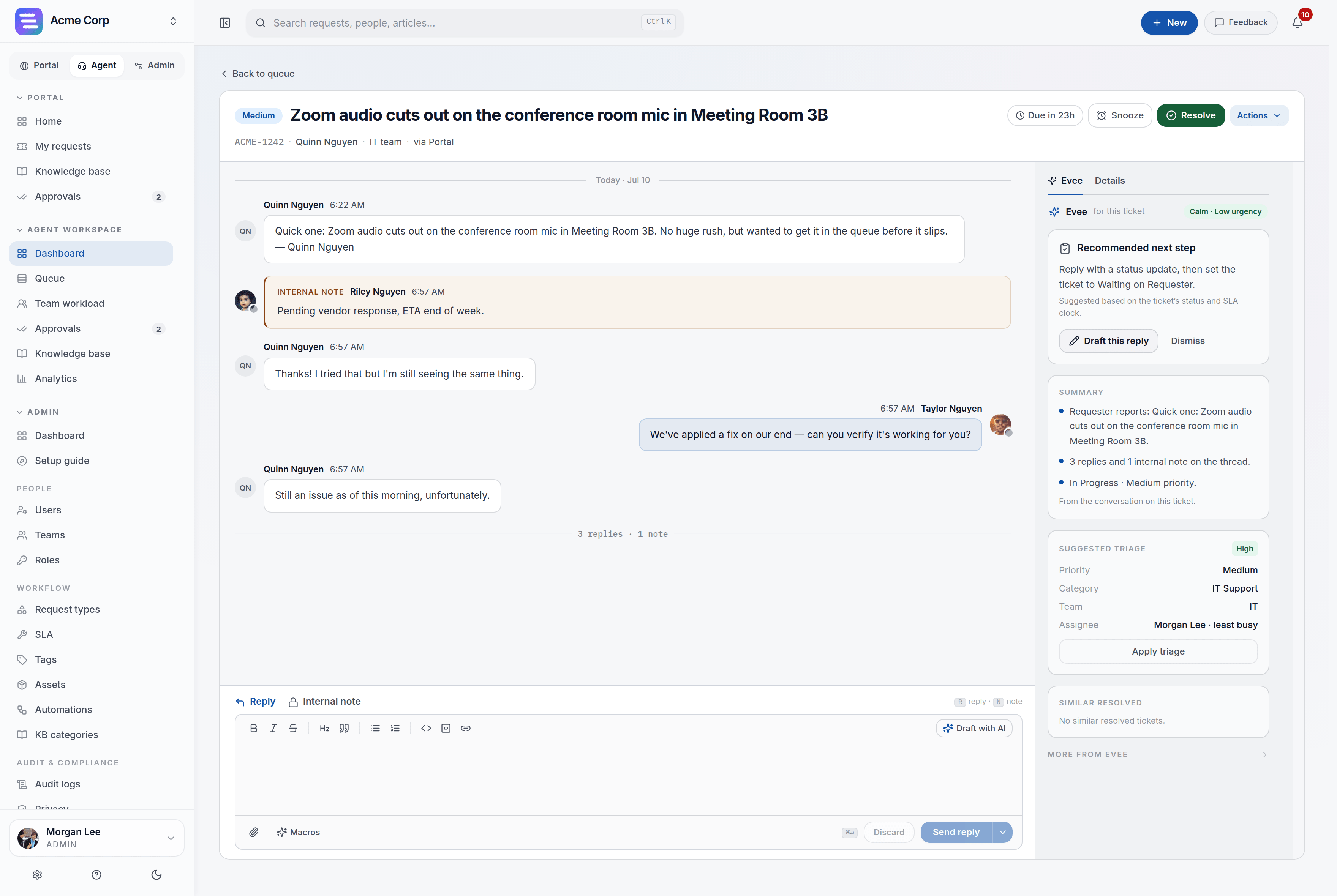The height and width of the screenshot is (896, 1337).
Task: Attach a file with paperclip icon
Action: point(254,832)
